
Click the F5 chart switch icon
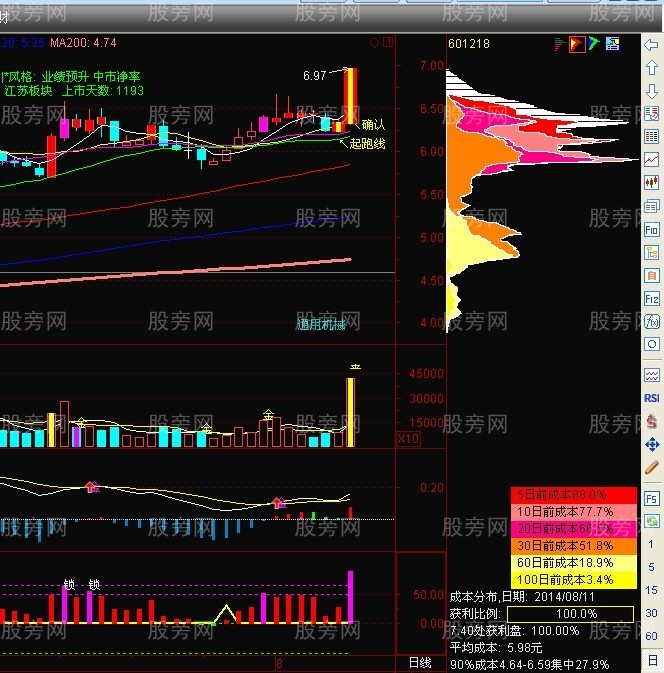[652, 499]
